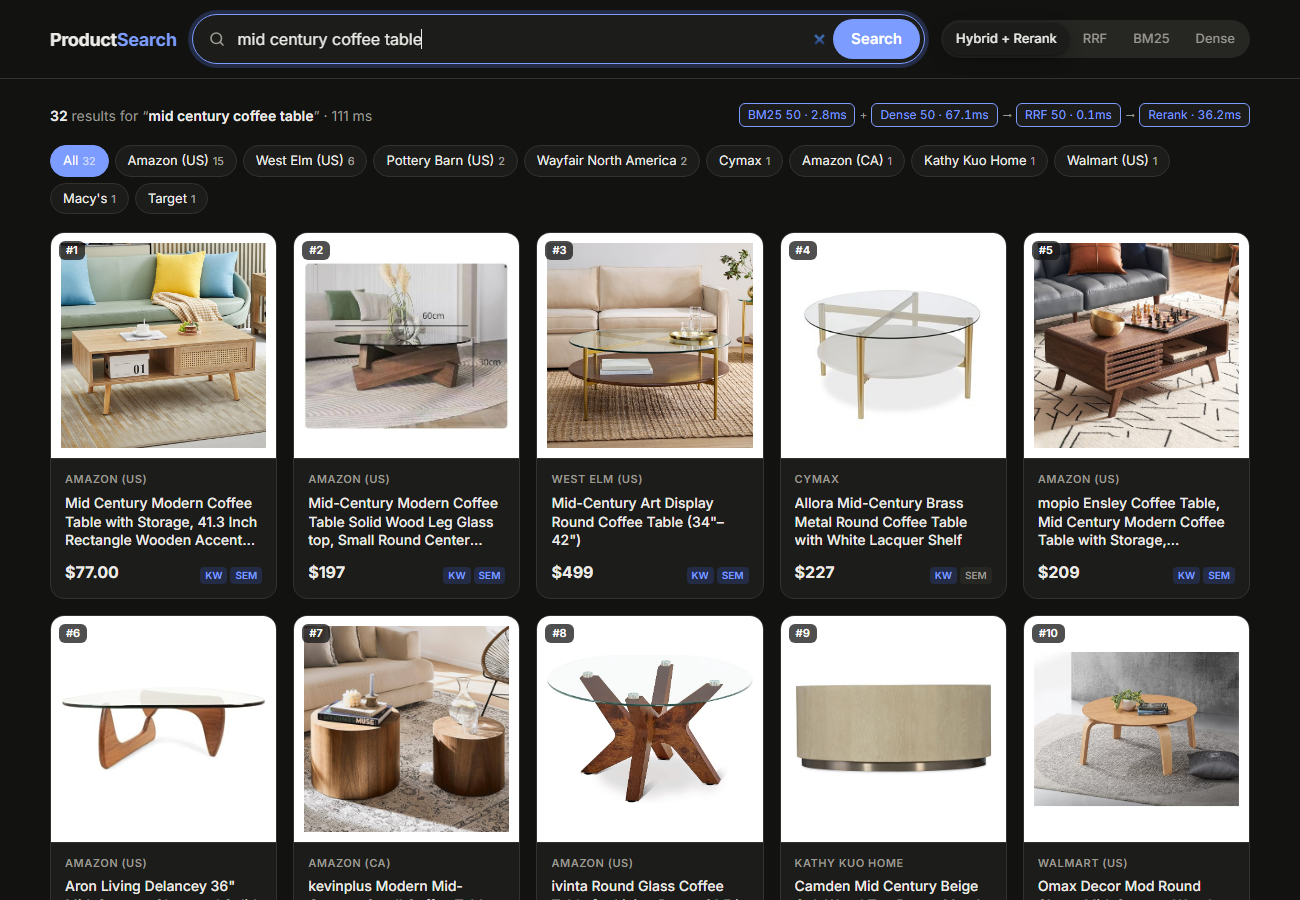Filter results by Macy's
1300x900 pixels.
[x=90, y=199]
